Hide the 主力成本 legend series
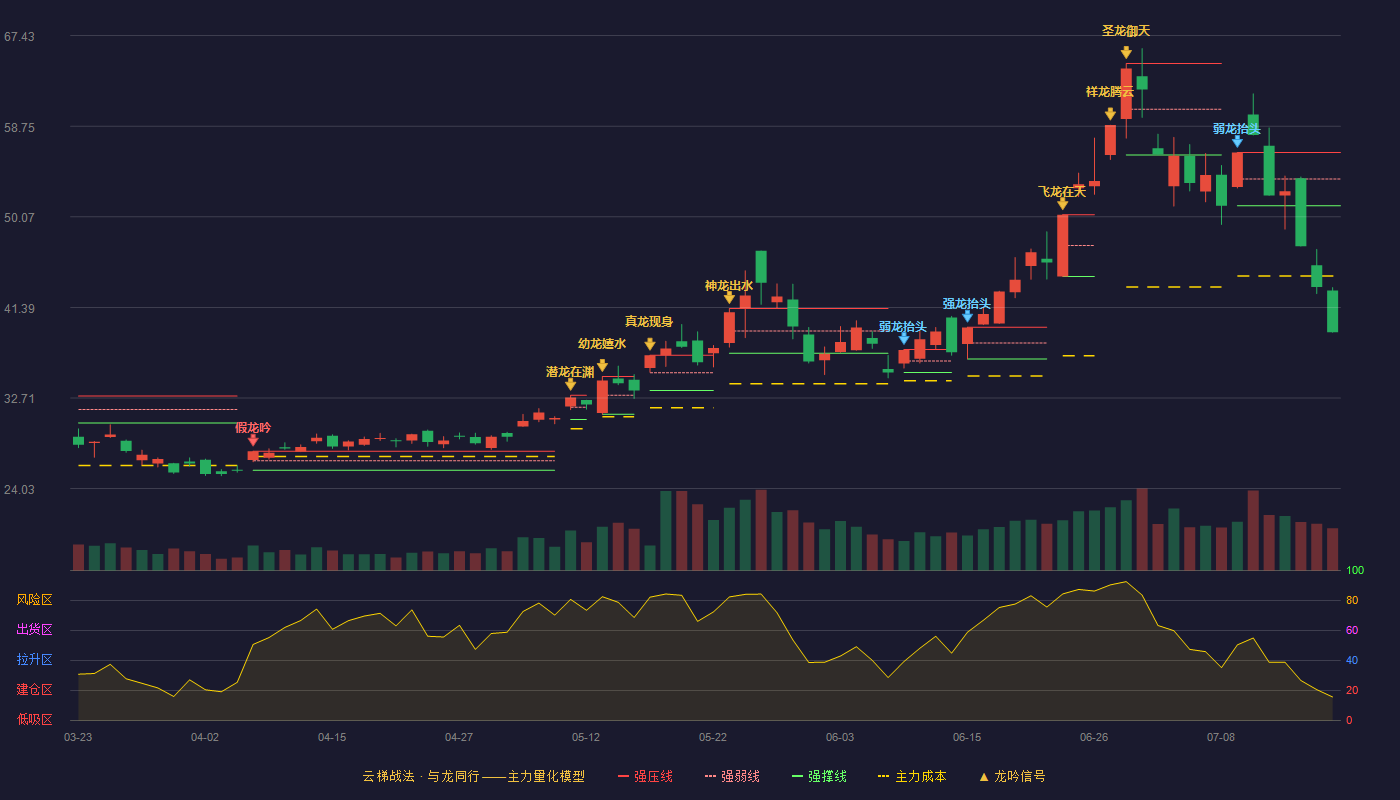Viewport: 1400px width, 800px height. click(x=912, y=776)
